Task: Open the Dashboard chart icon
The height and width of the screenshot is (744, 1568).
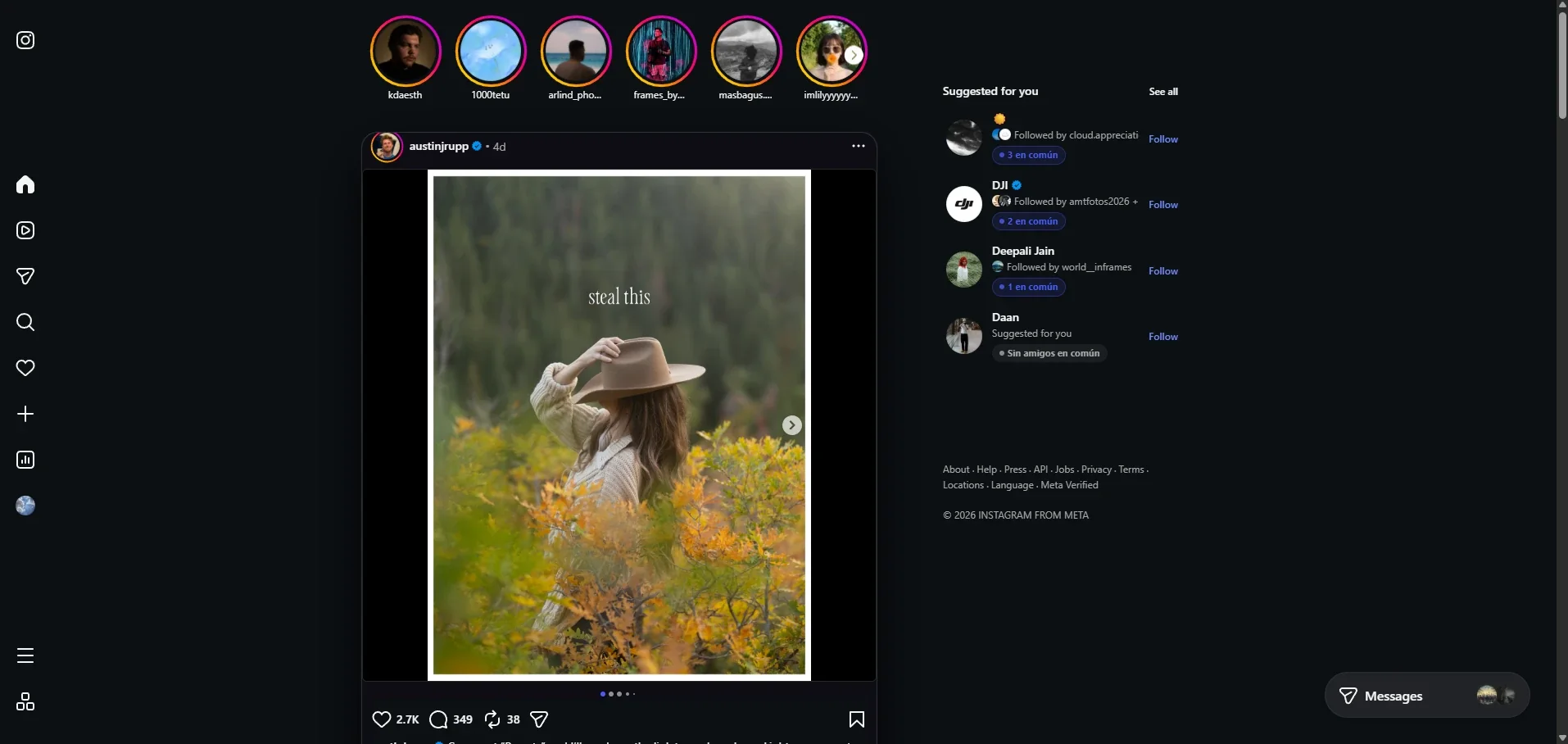Action: [x=25, y=460]
